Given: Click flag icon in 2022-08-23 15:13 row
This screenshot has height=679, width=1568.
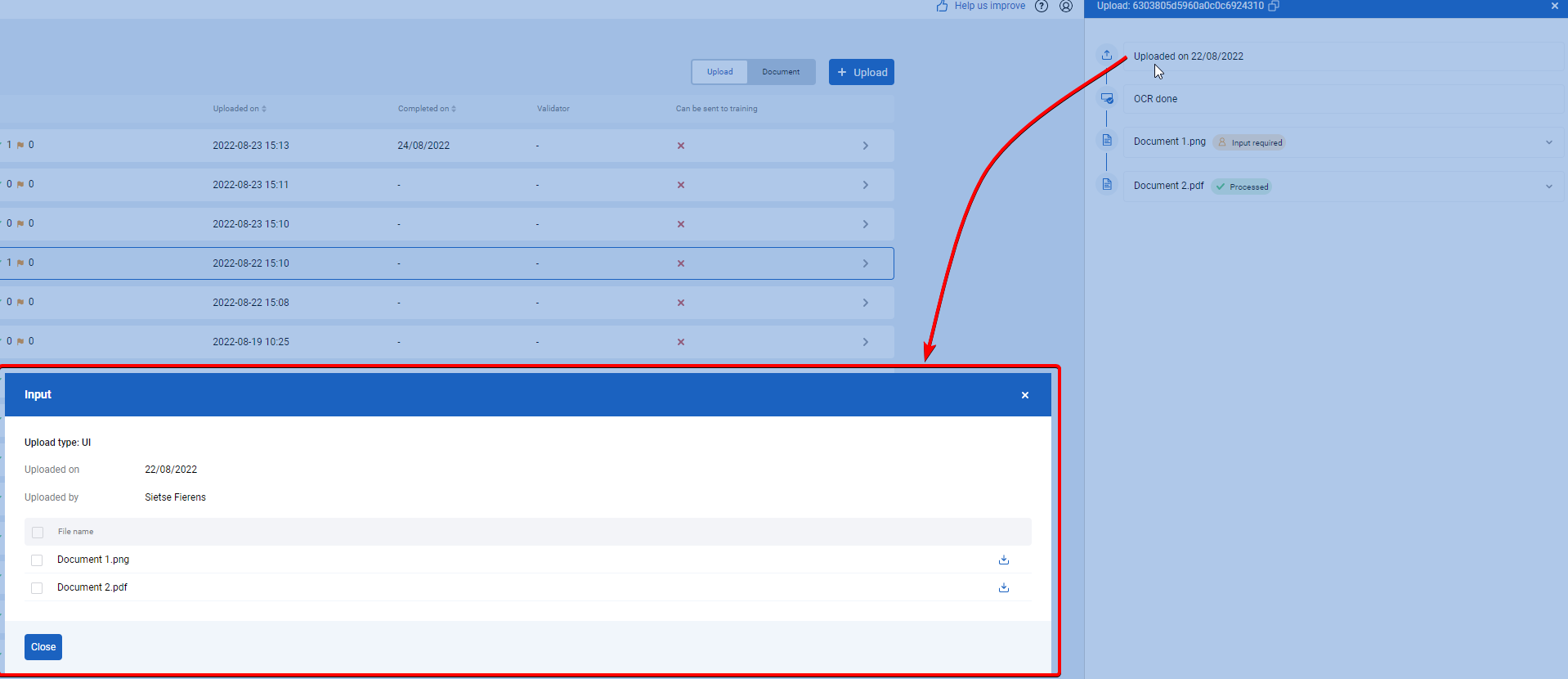Looking at the screenshot, I should (20, 146).
